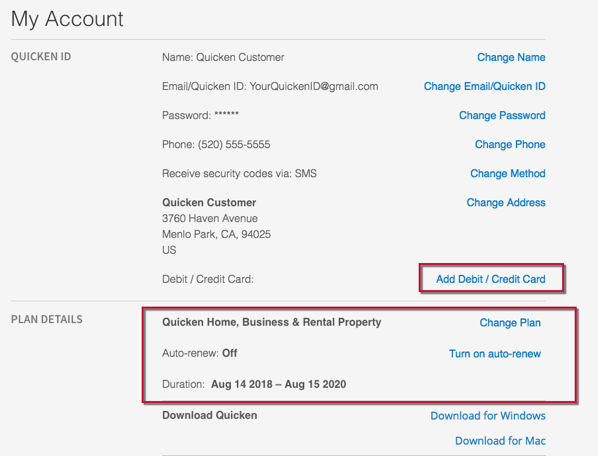Click the PLAN DETAILS section label
The width and height of the screenshot is (598, 456).
tap(47, 319)
